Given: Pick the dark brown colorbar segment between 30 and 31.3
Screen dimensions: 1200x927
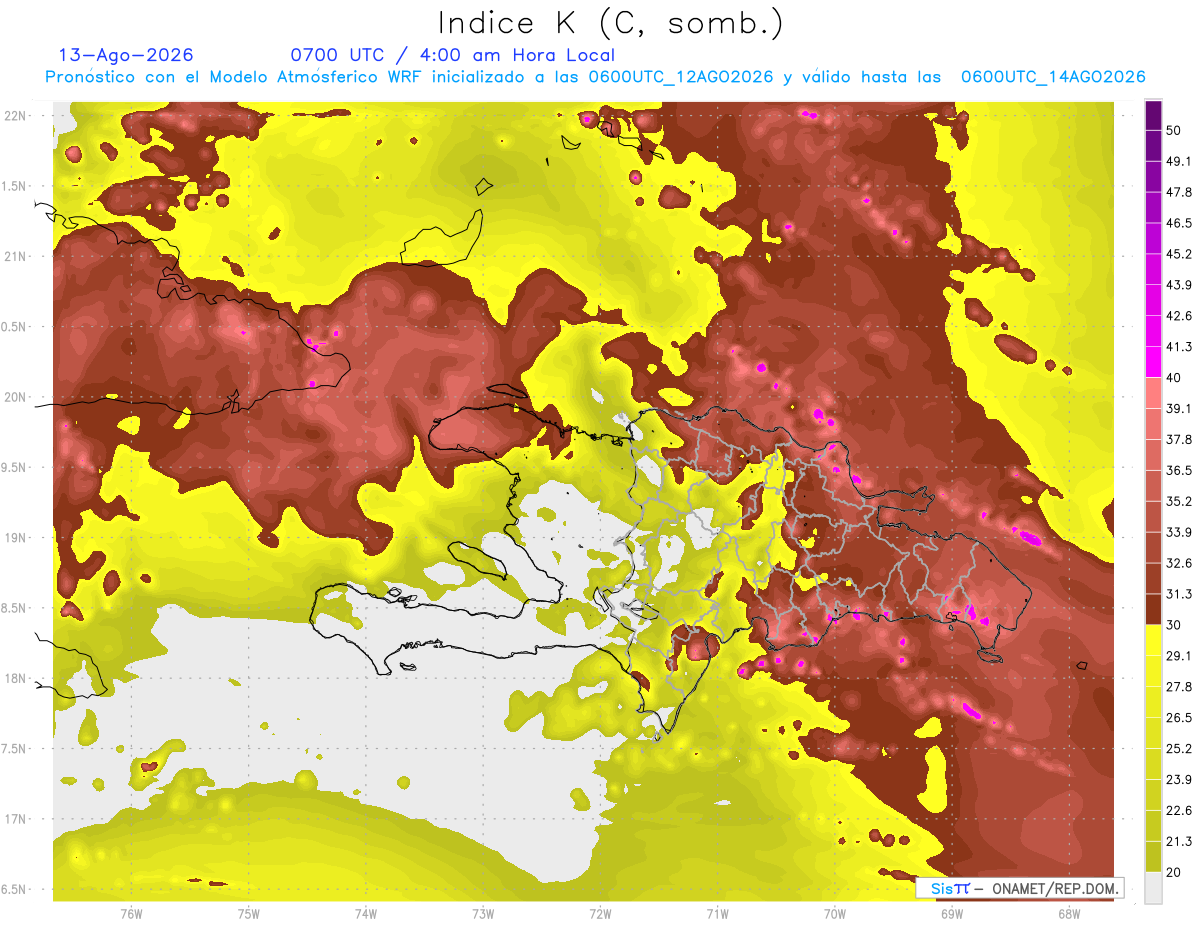Looking at the screenshot, I should pyautogui.click(x=1153, y=610).
